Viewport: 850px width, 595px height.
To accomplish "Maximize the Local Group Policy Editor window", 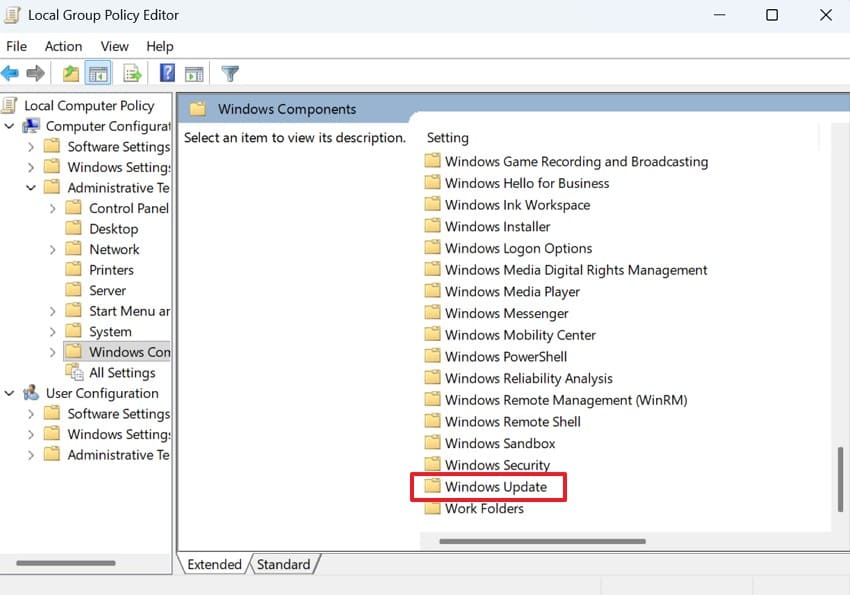I will [x=772, y=15].
